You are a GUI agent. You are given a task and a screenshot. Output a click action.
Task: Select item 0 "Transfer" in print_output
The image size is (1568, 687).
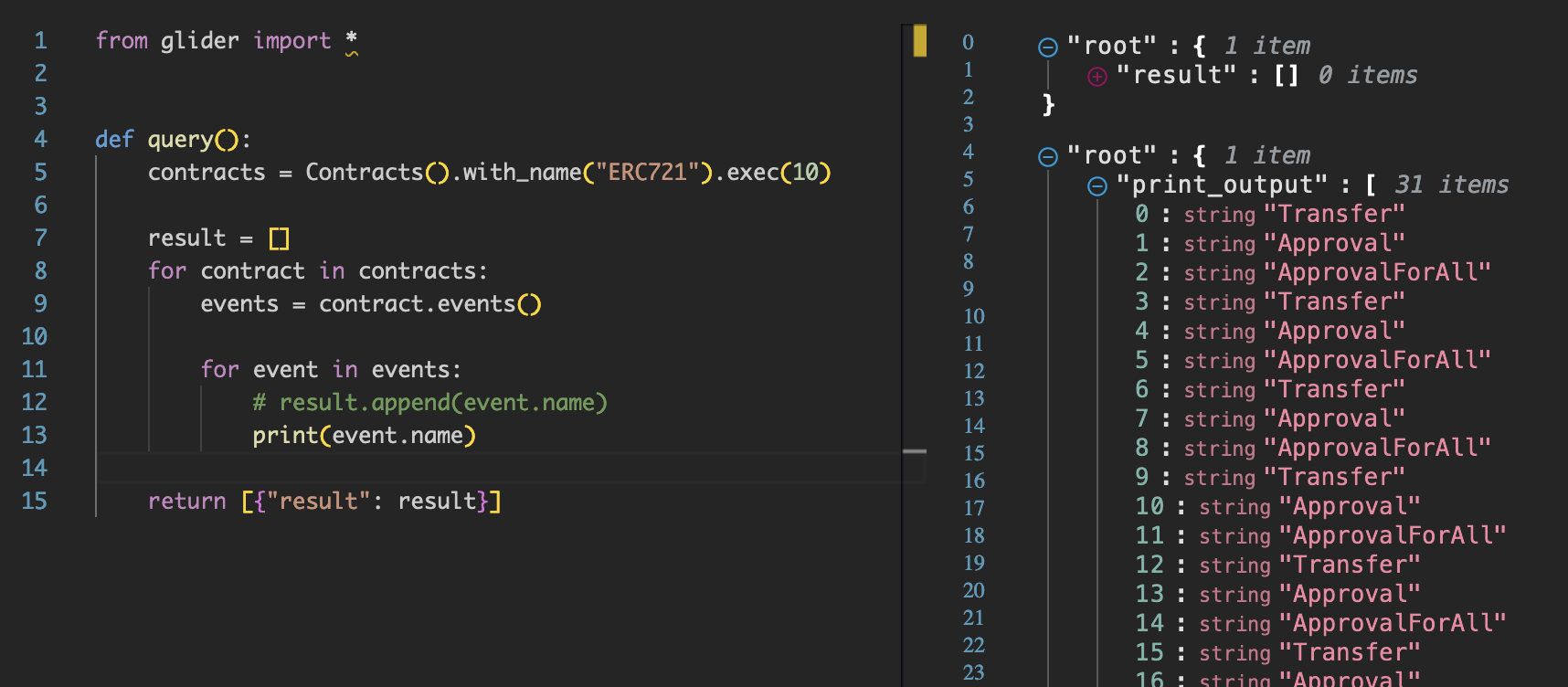1333,215
